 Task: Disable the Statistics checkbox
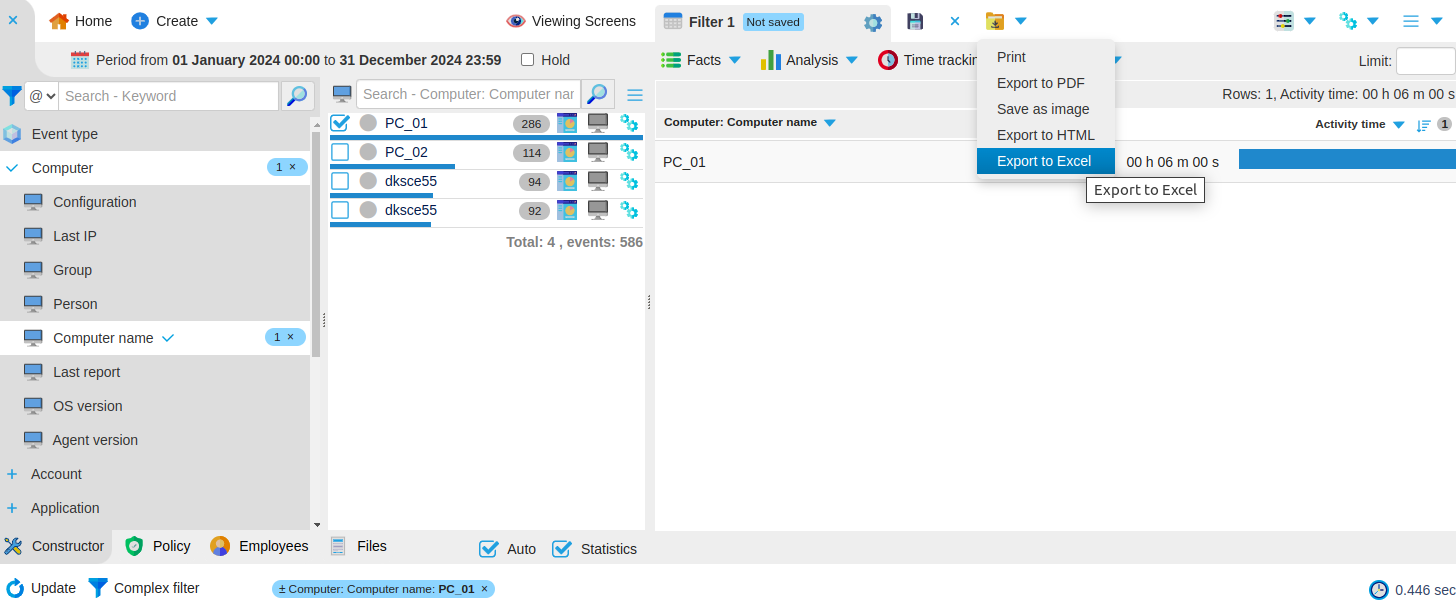[562, 548]
